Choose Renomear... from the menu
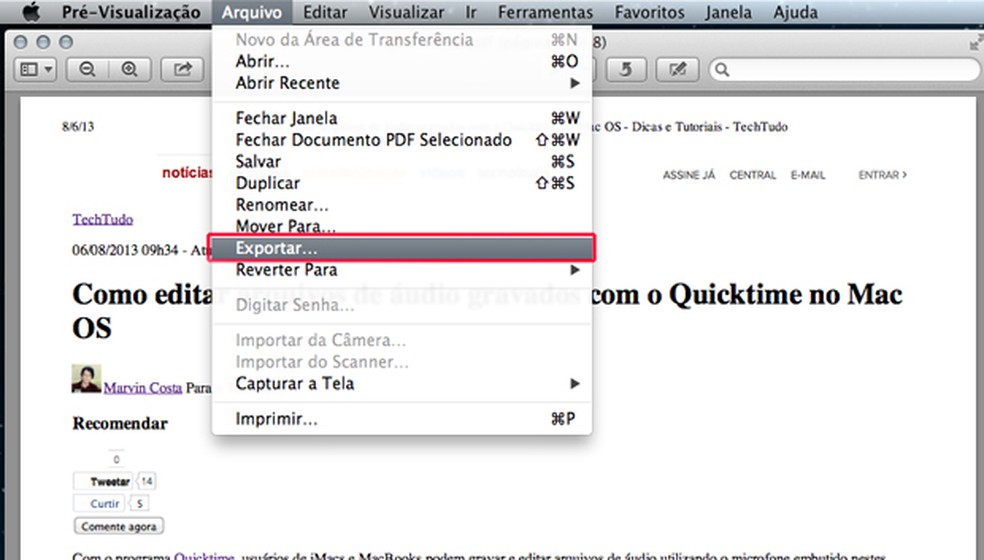984x560 pixels. 402,205
